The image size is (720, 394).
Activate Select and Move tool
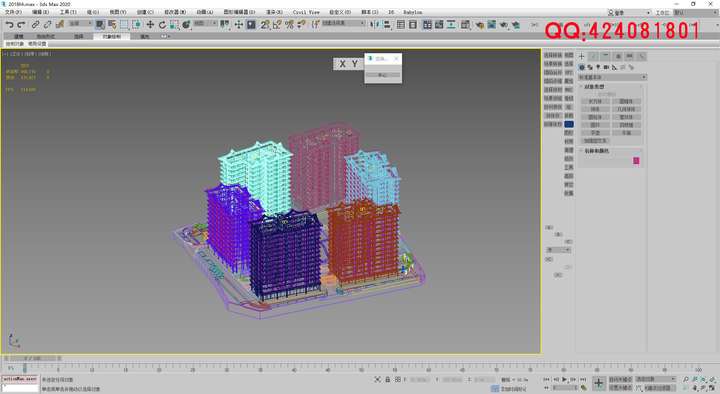150,24
